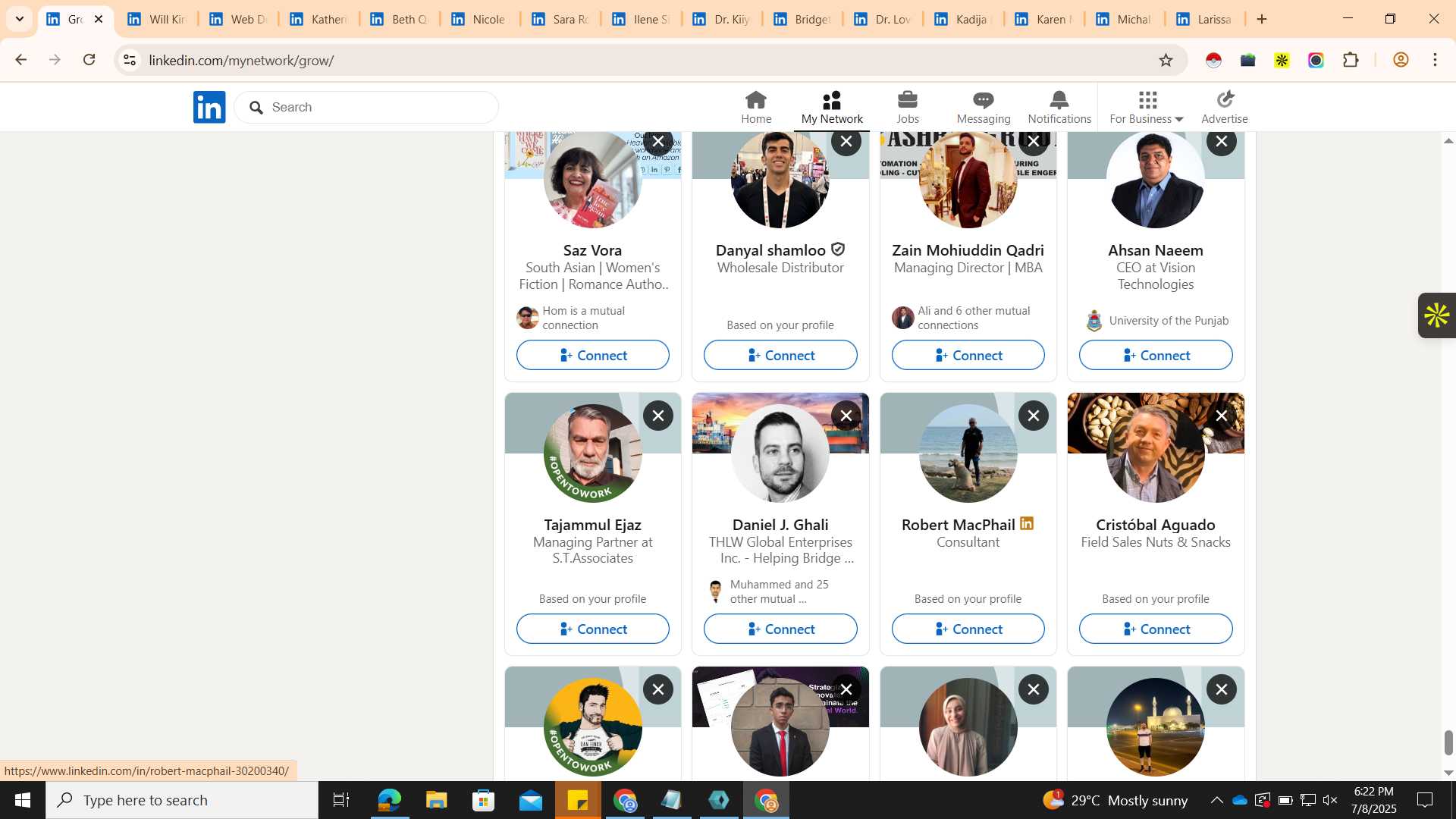Switch to the Web D browser tab
This screenshot has width=1456, height=819.
[238, 19]
